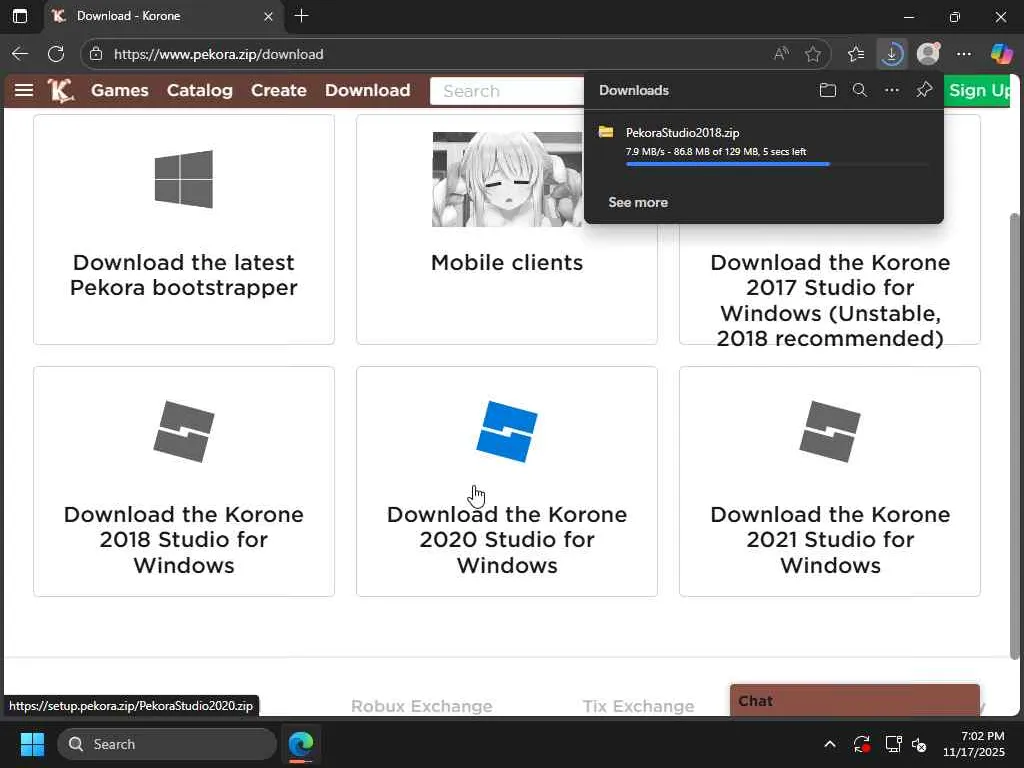Refresh the page
1024x768 pixels.
tap(56, 54)
